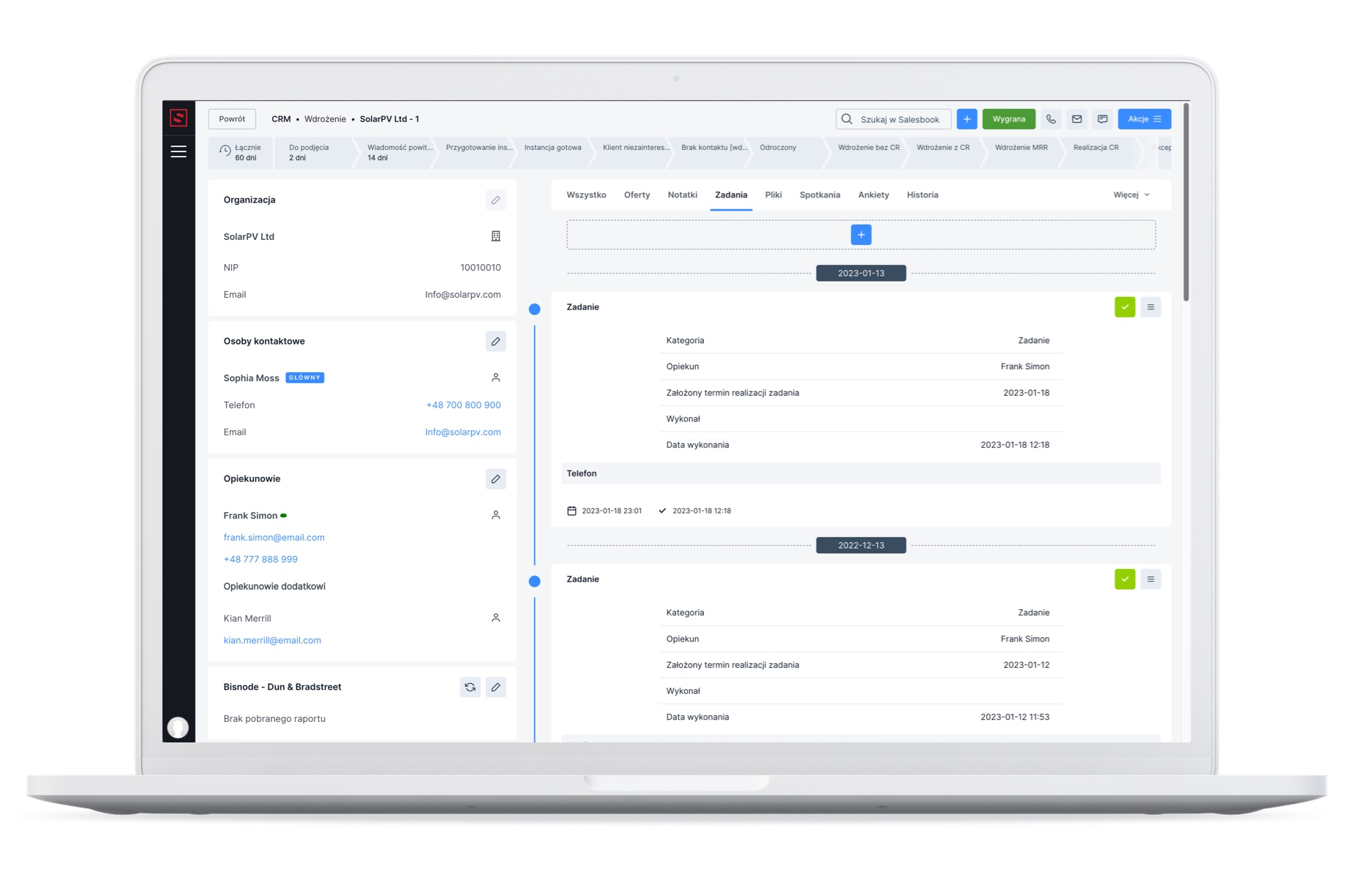
Task: Select the Przygotowanie ins... pipeline stage
Action: [476, 152]
